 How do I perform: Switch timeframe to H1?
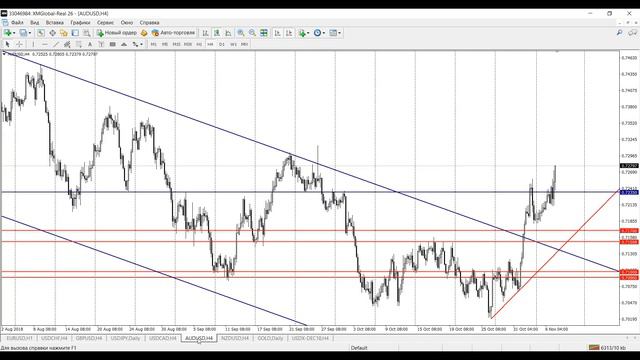click(x=199, y=44)
